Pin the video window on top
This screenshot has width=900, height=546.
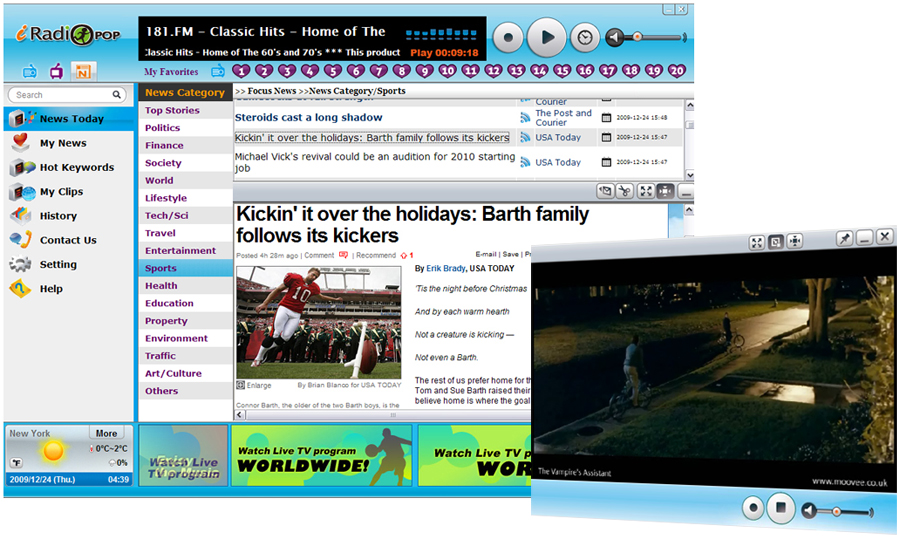(x=844, y=238)
